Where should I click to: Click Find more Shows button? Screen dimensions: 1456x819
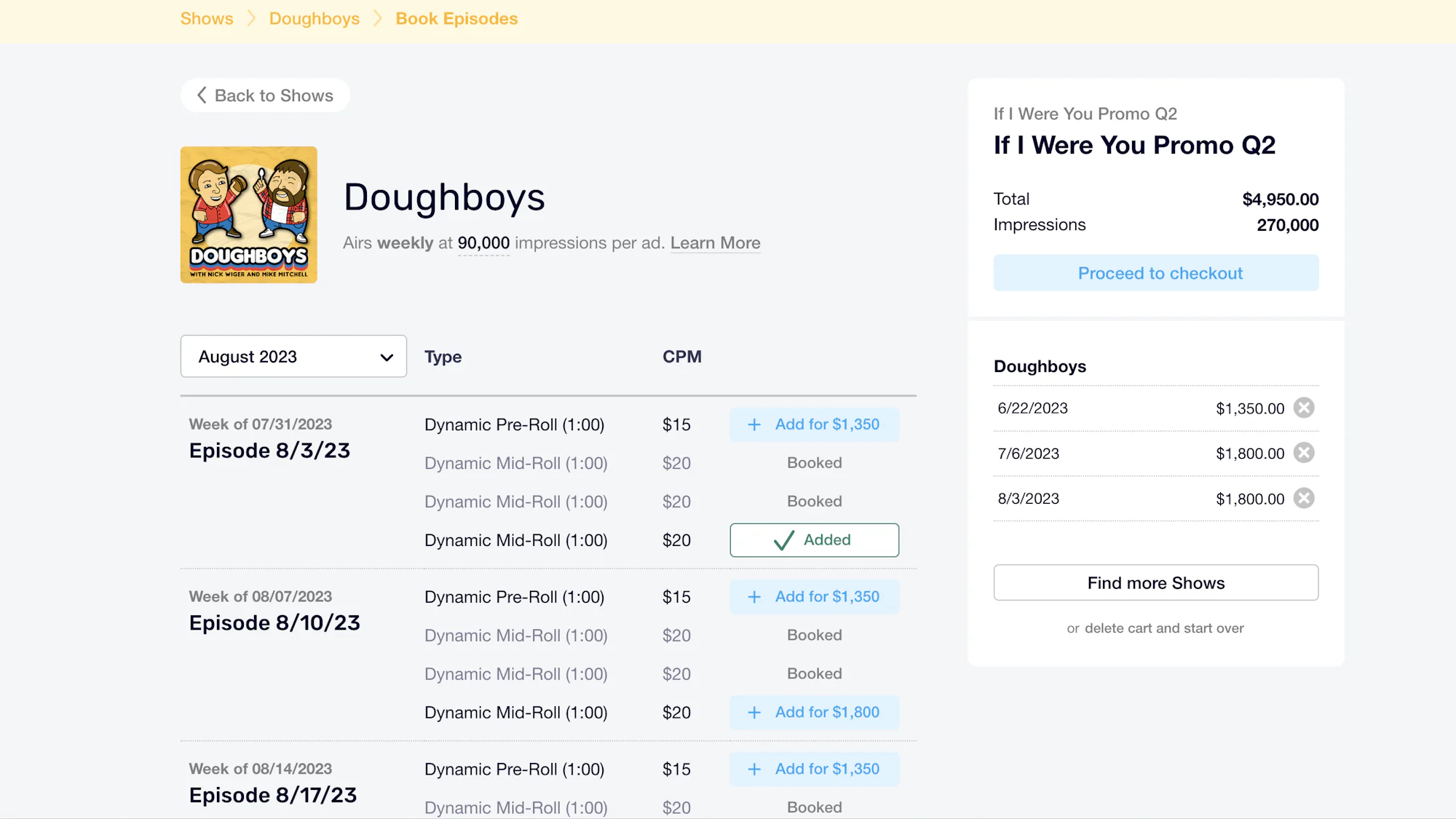[1156, 582]
